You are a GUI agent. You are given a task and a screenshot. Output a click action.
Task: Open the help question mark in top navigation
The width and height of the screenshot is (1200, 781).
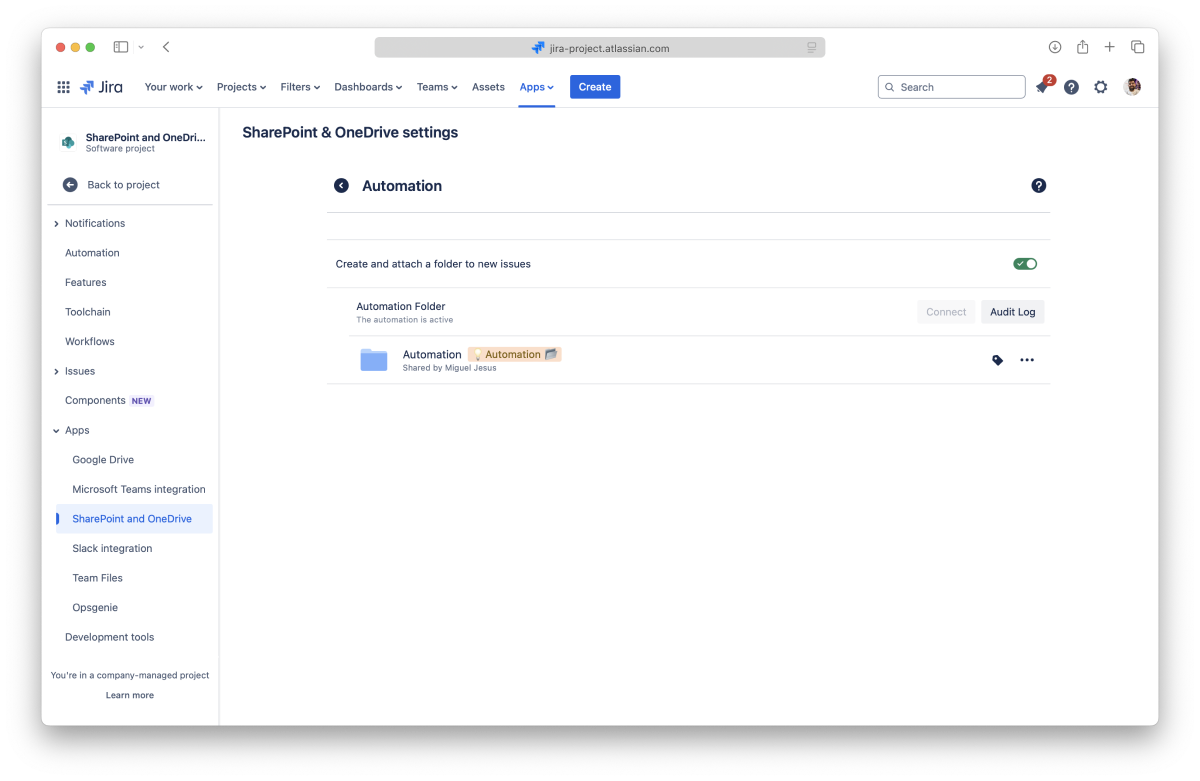[1071, 87]
